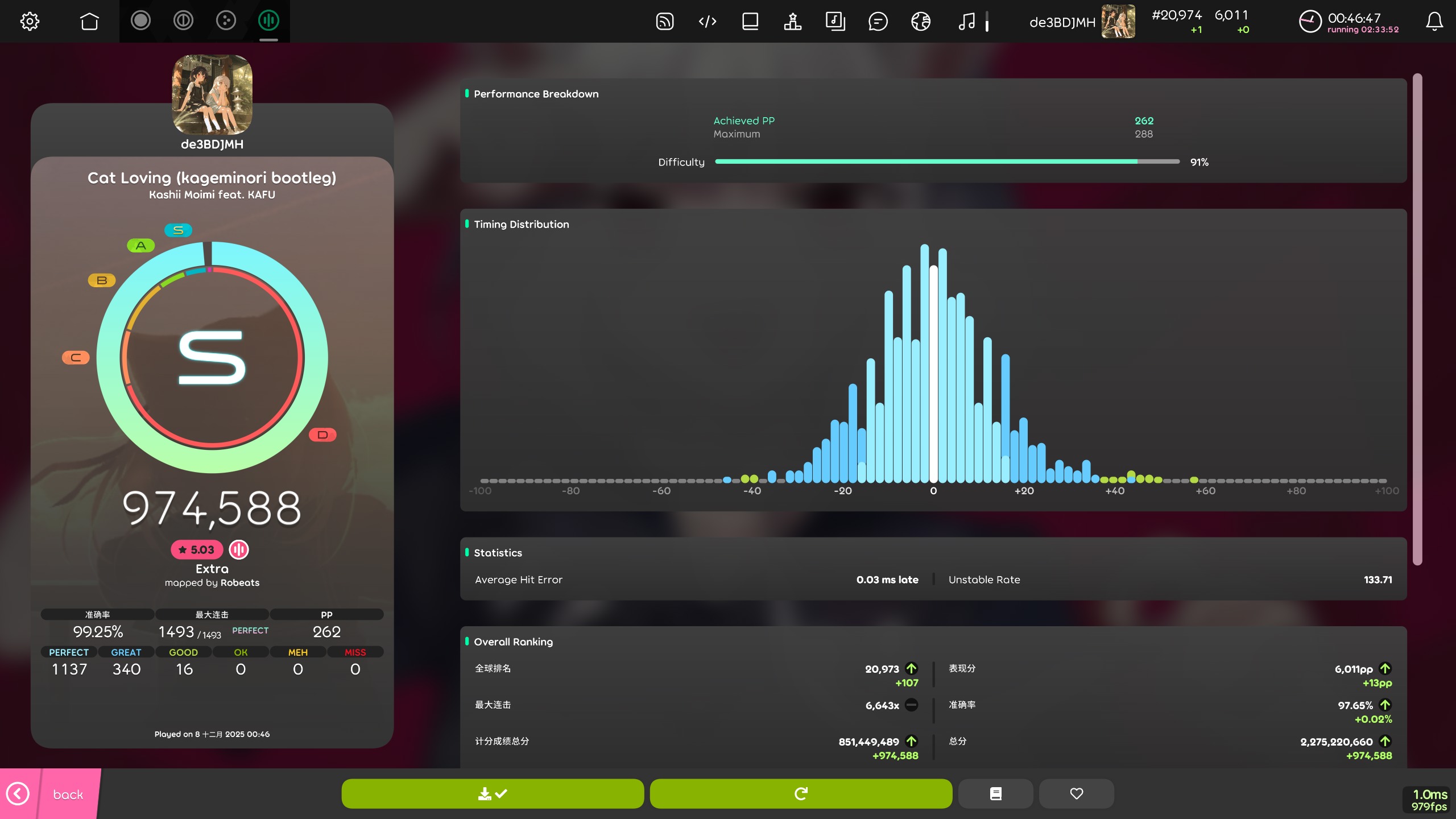Click the download replay button
1456x819 pixels.
[493, 793]
